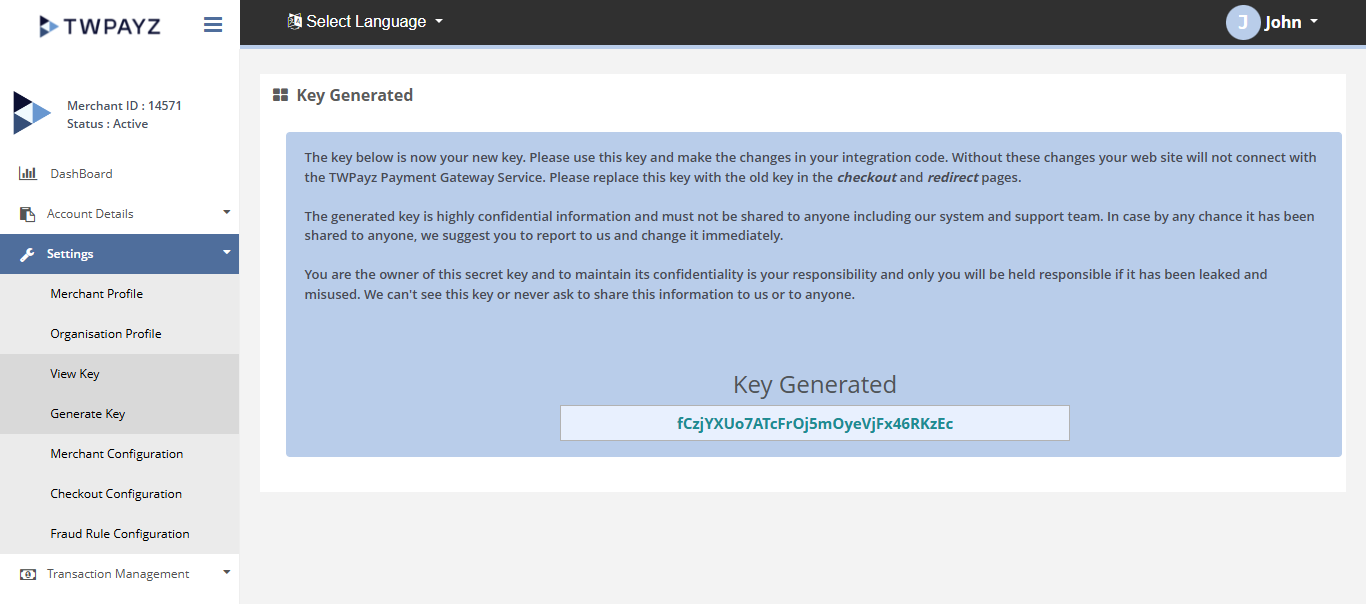Viewport: 1366px width, 604px height.
Task: Expand the Account Details submenu arrow
Action: click(226, 212)
